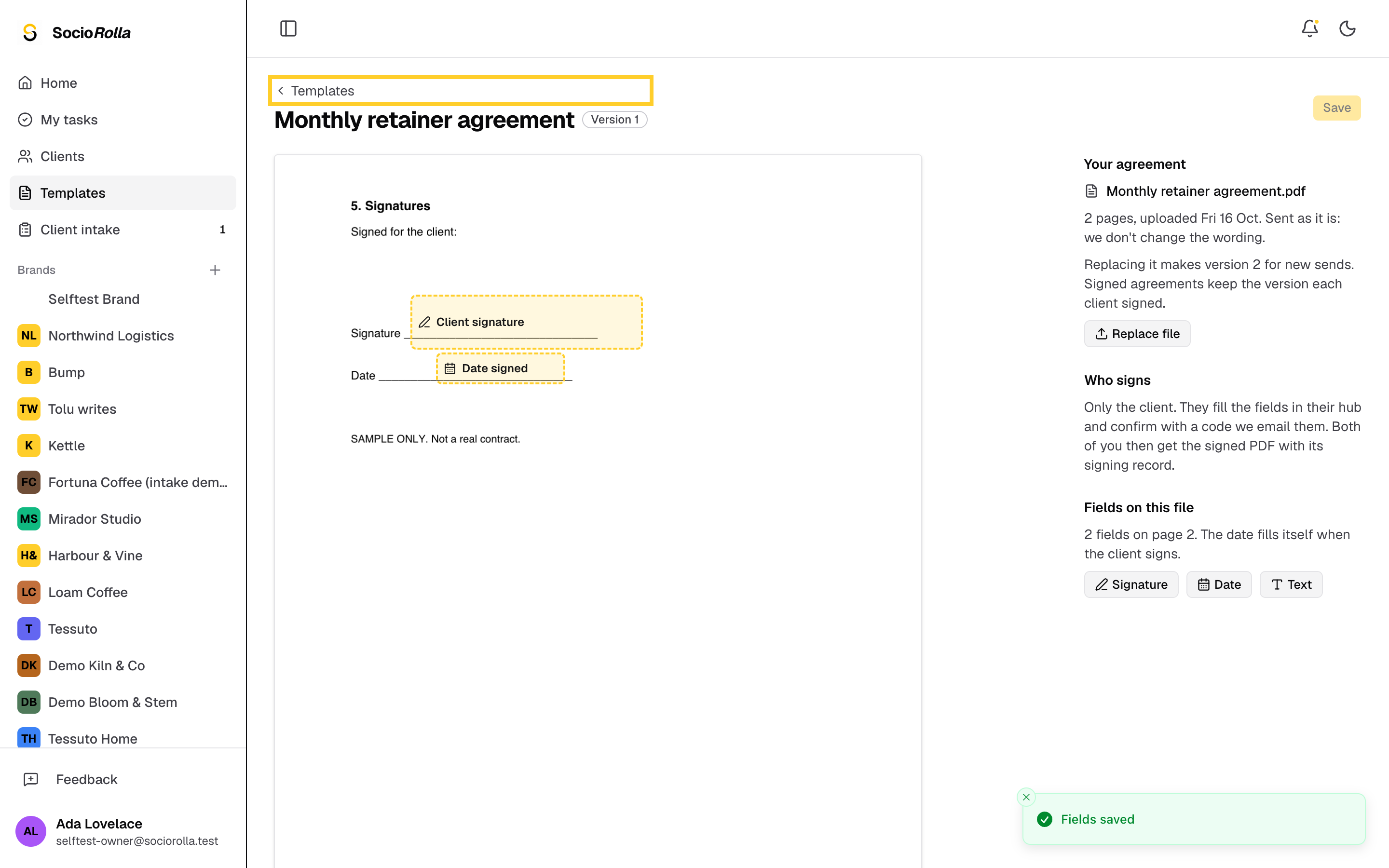Open Feedback form
Viewport: 1389px width, 868px height.
click(123, 780)
